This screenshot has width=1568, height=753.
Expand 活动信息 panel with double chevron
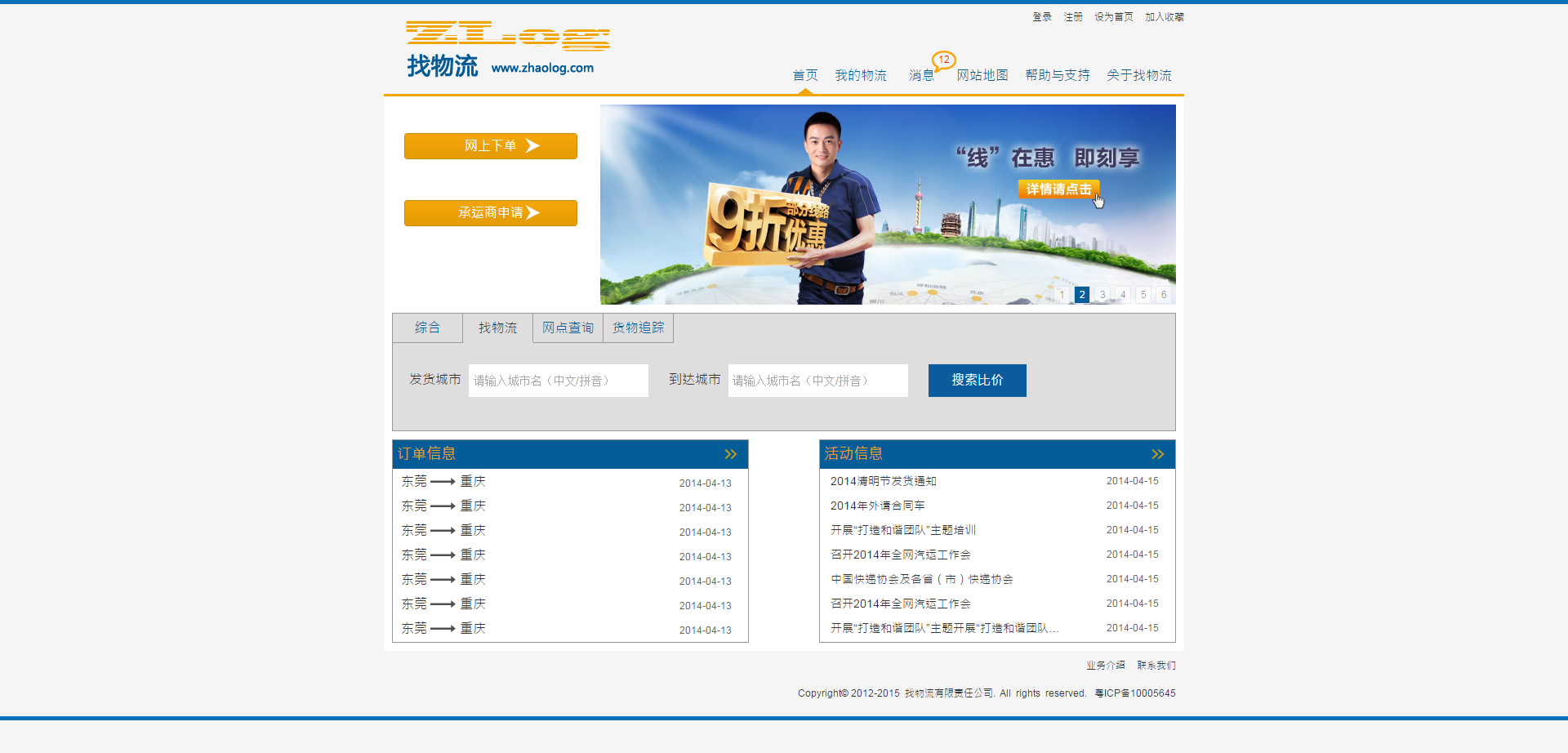[1157, 454]
